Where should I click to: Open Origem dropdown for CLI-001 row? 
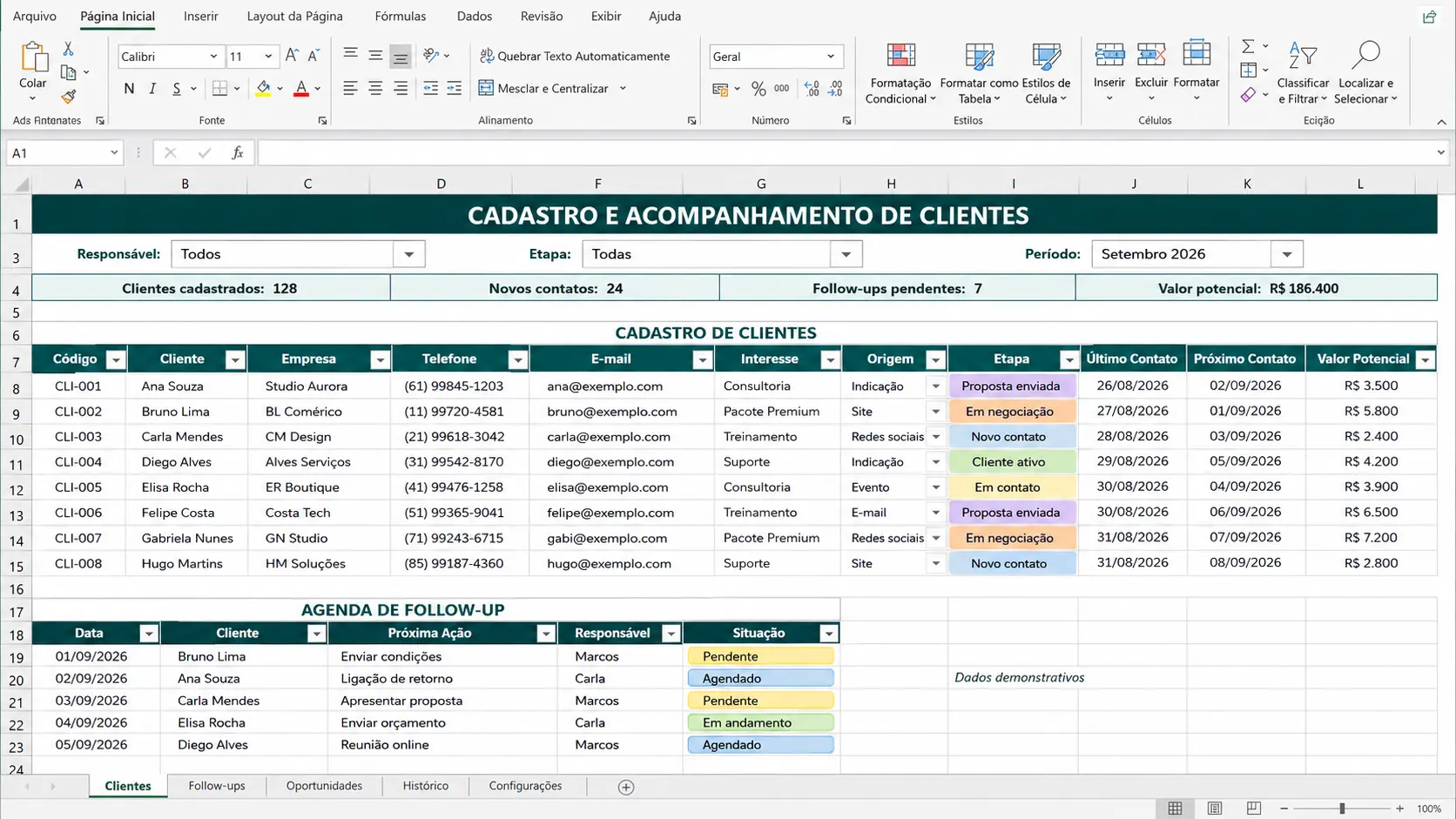pos(935,386)
